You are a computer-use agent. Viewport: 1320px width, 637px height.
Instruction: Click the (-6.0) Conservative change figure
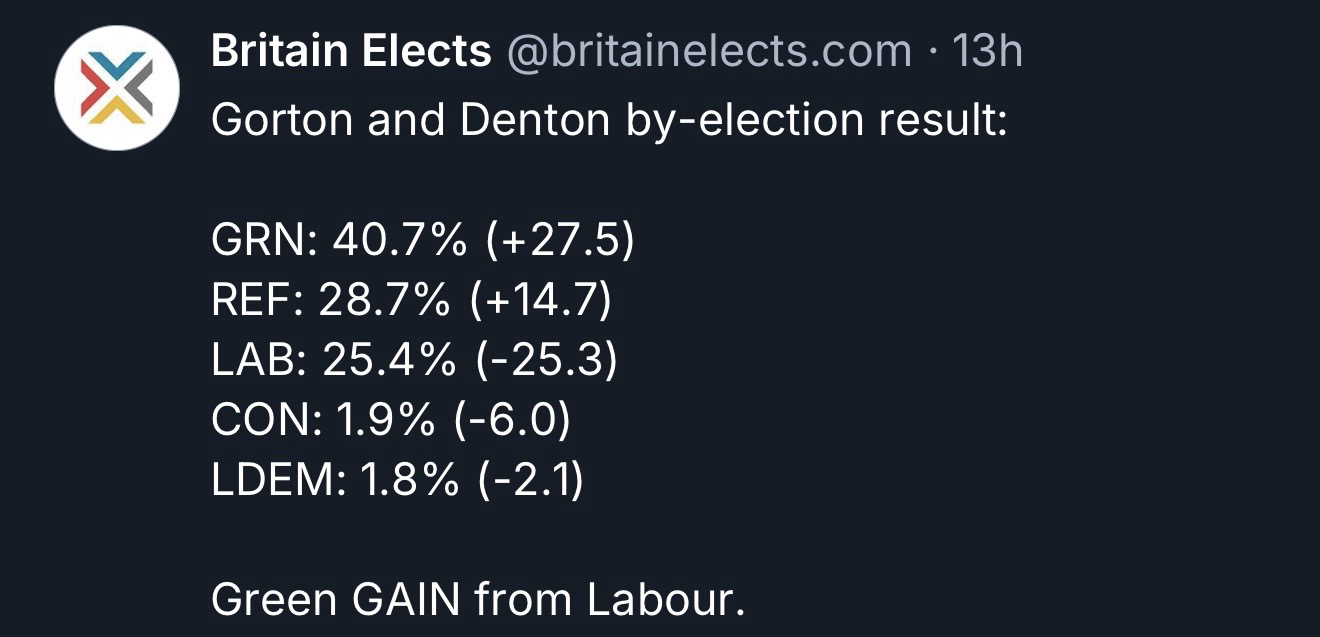coord(511,421)
